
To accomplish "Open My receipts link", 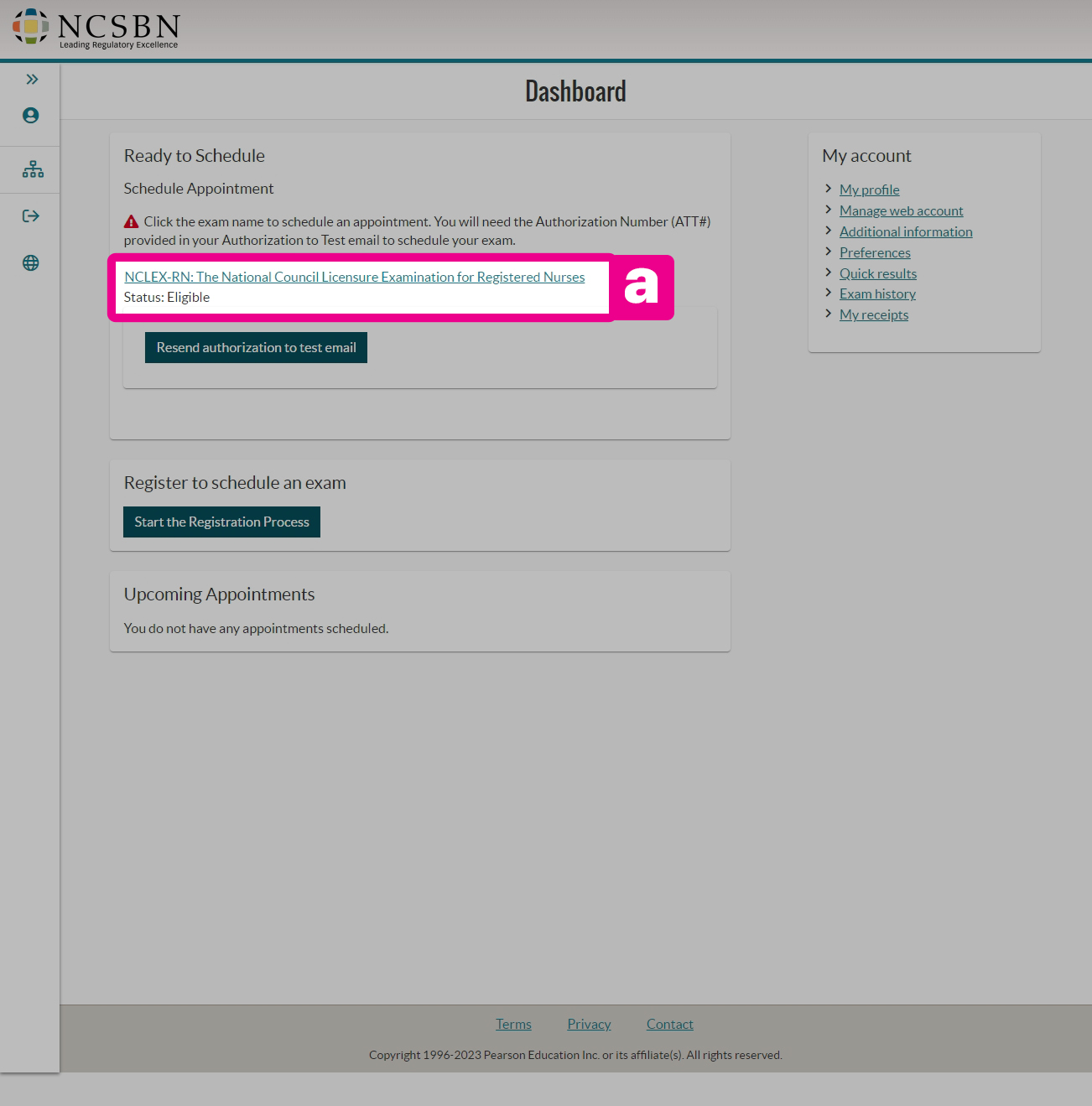I will pos(874,315).
